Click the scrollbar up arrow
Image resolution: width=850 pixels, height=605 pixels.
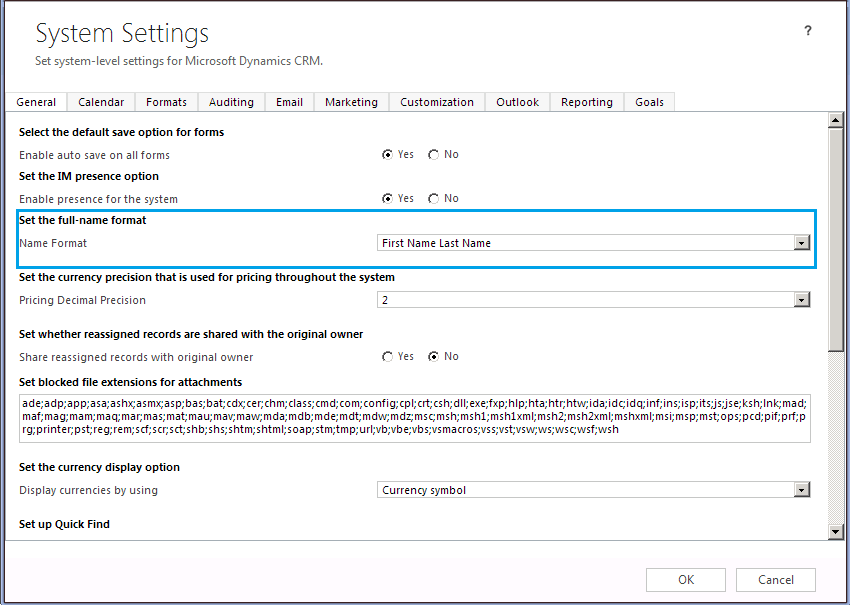836,120
